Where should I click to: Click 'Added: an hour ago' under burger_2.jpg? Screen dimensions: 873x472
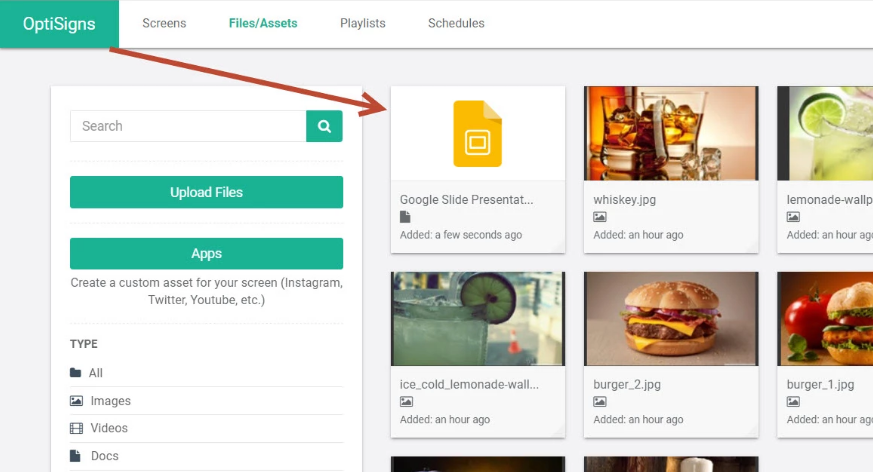(x=638, y=420)
